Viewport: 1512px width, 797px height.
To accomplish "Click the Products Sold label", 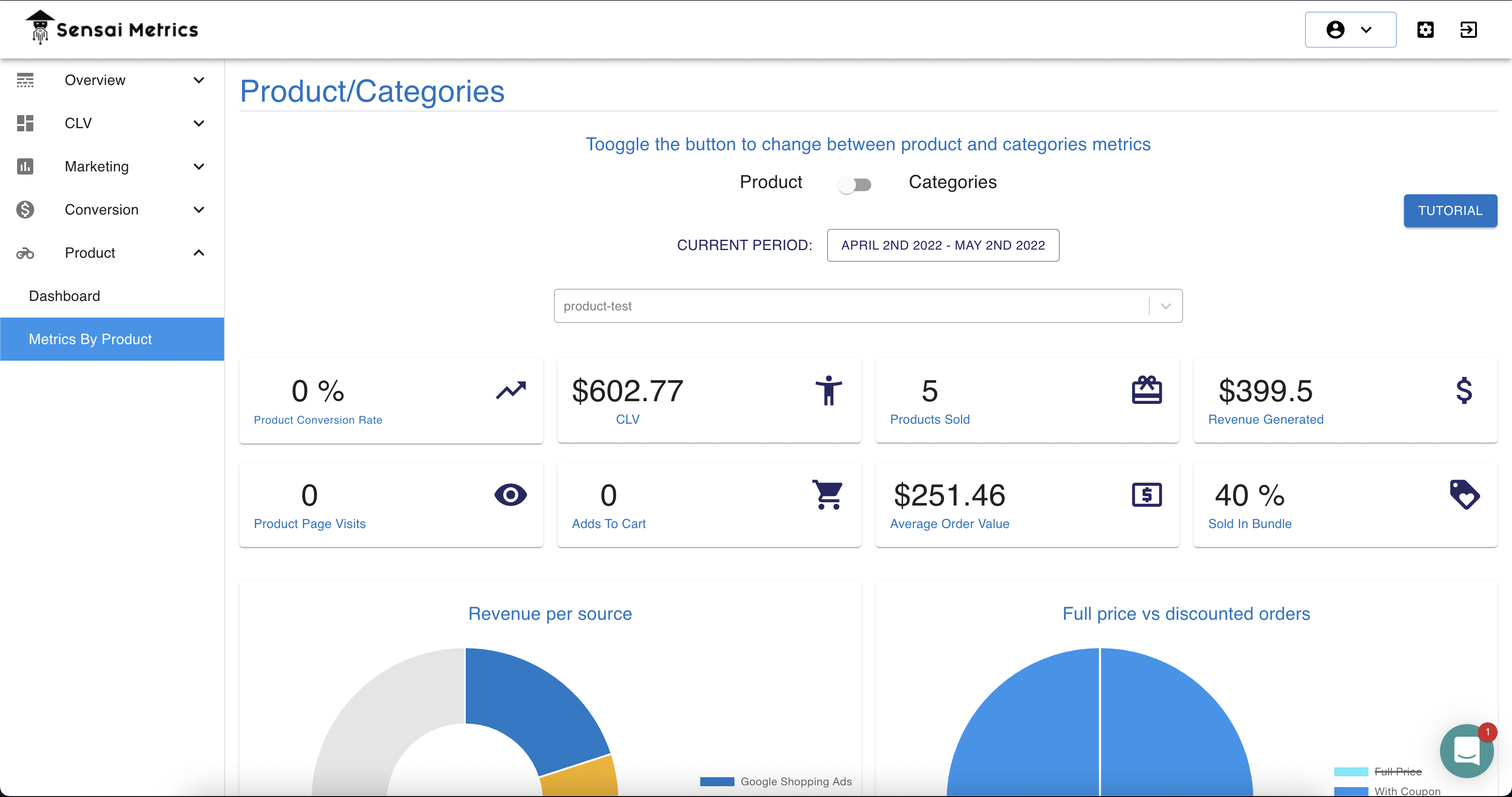I will (930, 419).
